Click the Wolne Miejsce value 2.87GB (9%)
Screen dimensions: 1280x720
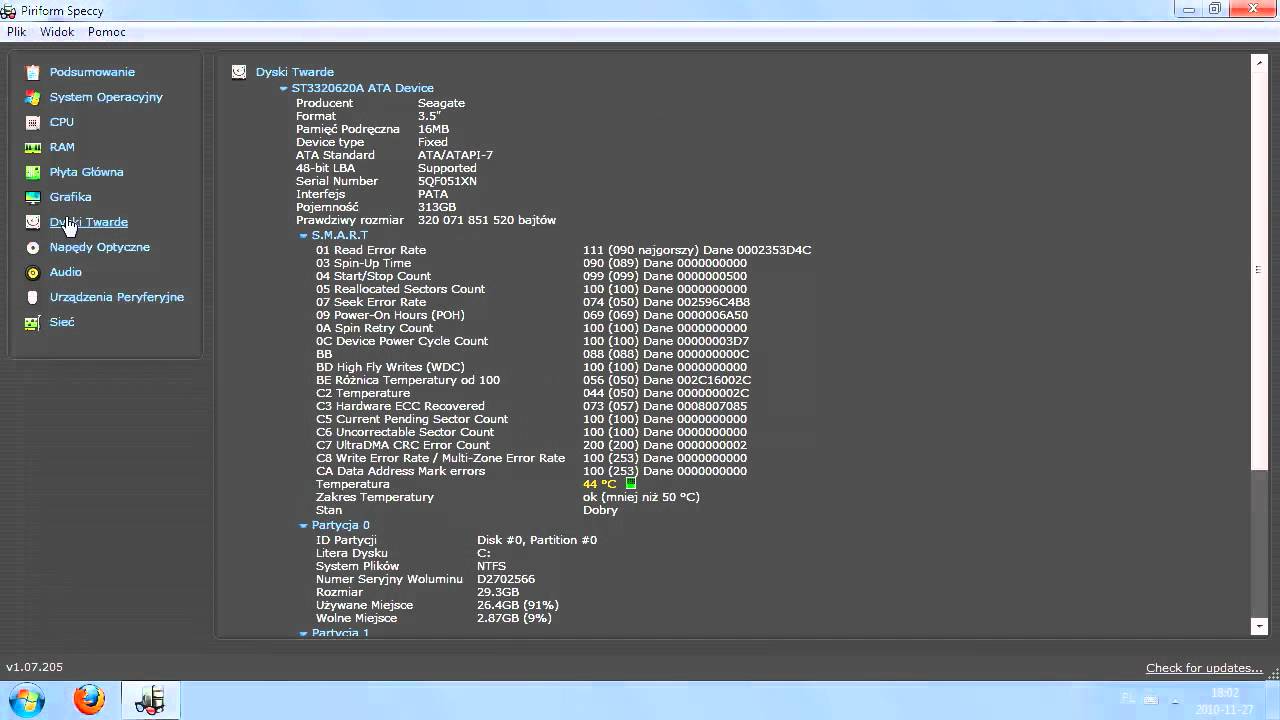pyautogui.click(x=514, y=618)
